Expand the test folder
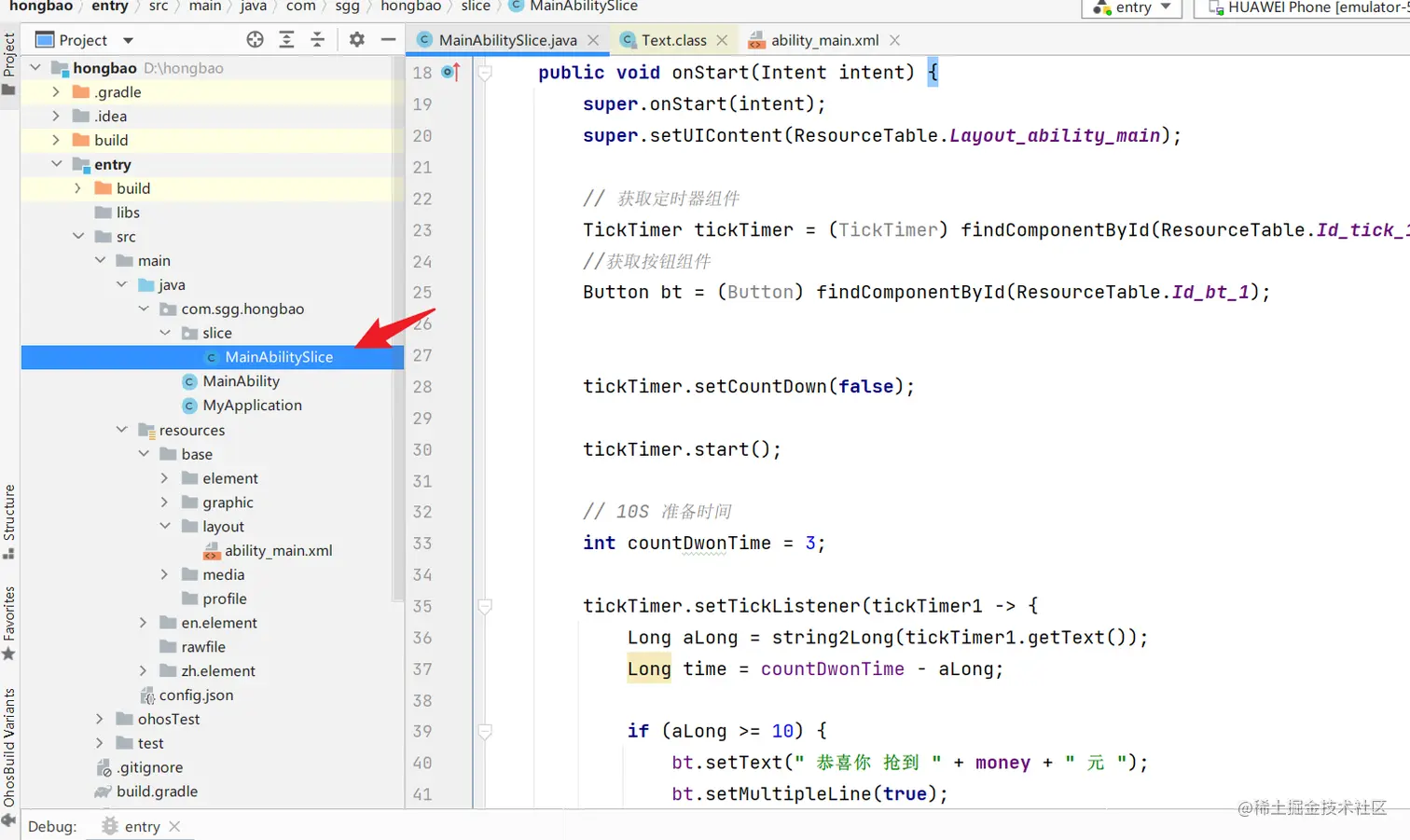Screen dimensions: 1410x840 click(x=100, y=743)
